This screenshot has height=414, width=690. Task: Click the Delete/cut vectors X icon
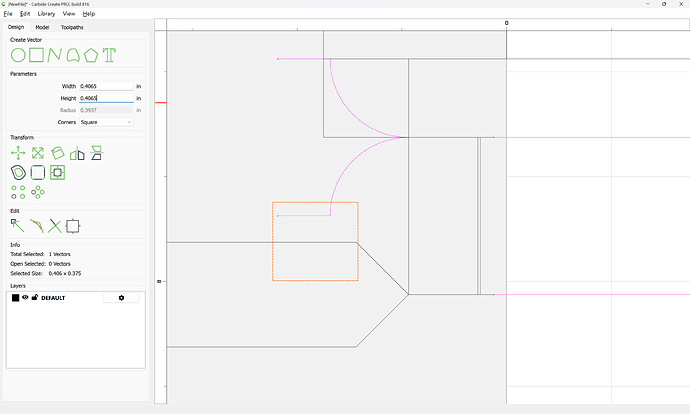tap(55, 226)
